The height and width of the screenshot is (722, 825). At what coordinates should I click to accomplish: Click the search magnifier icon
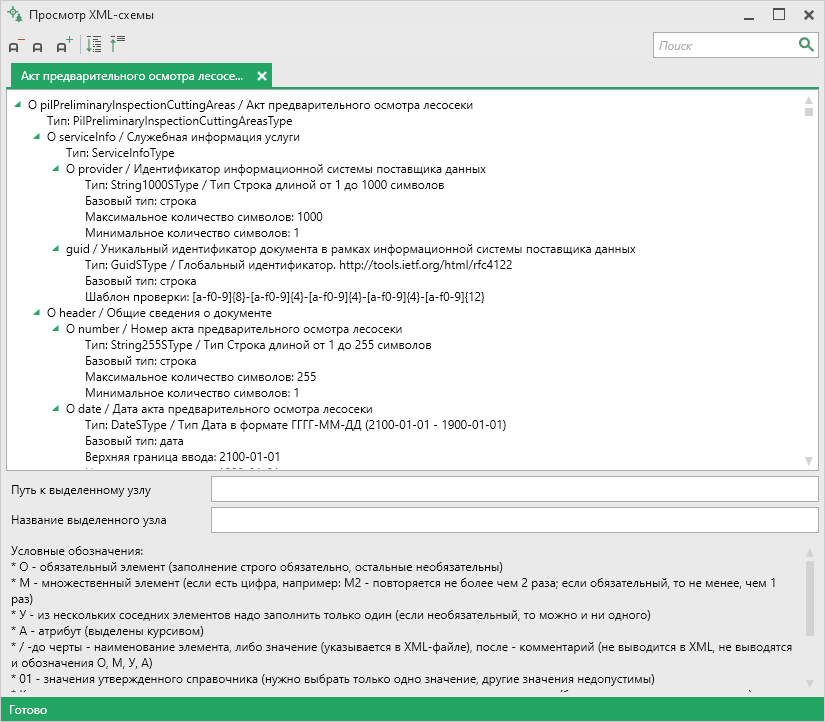coord(806,45)
